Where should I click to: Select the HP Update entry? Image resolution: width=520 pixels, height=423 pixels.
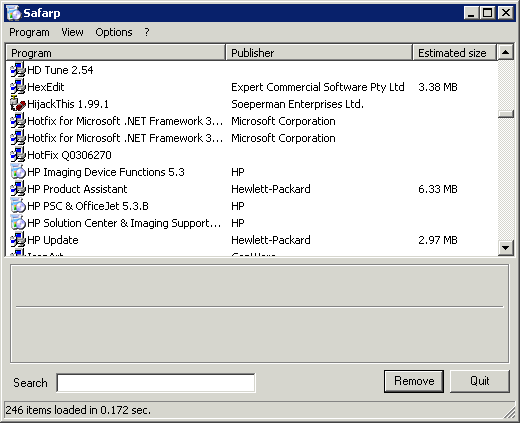click(x=53, y=240)
